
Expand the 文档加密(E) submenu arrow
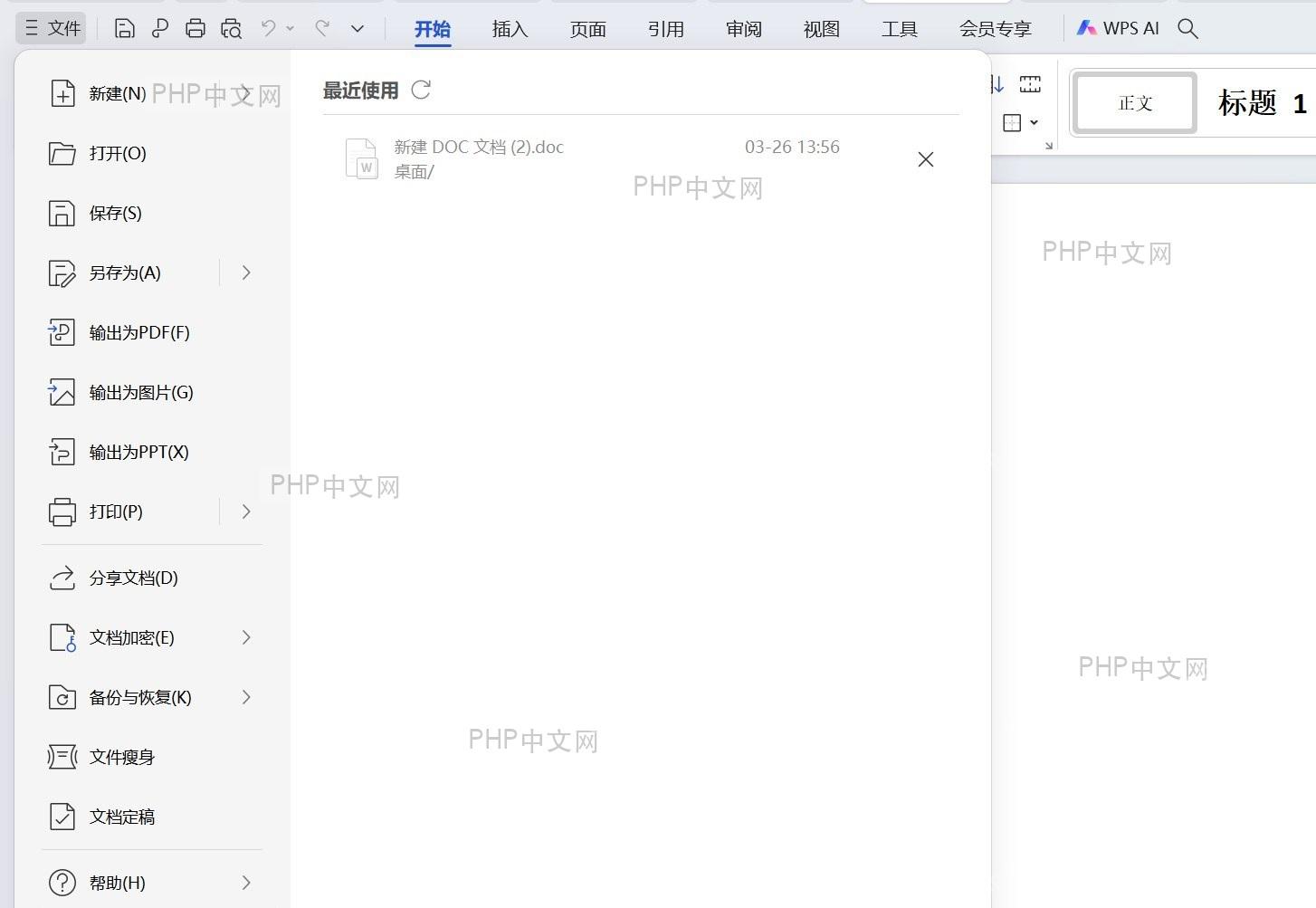246,637
